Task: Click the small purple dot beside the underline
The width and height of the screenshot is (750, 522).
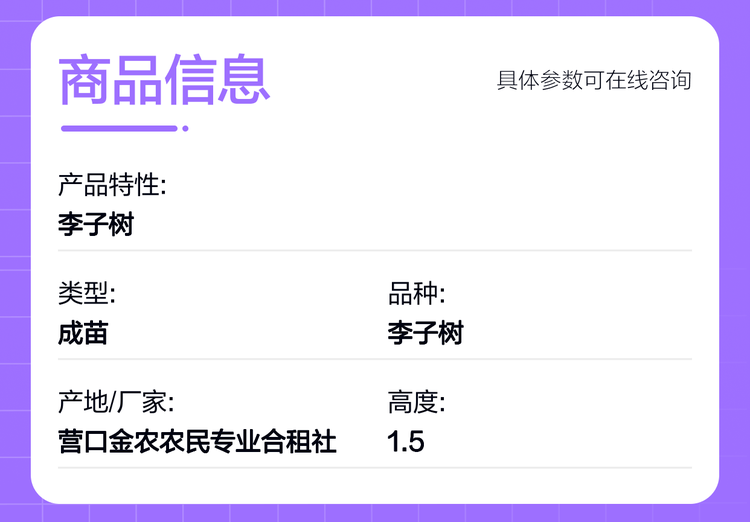Action: pyautogui.click(x=185, y=128)
